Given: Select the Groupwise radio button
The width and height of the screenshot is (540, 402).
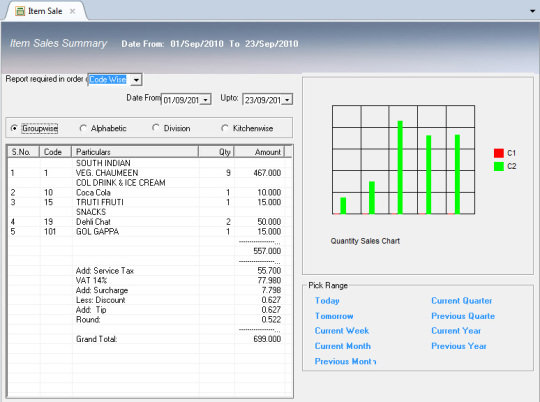Looking at the screenshot, I should [14, 128].
